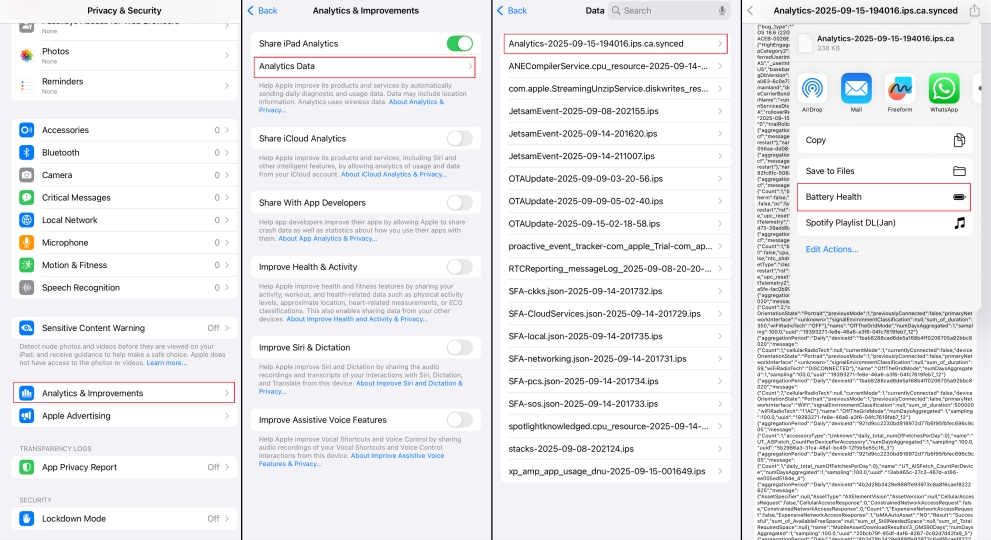Choose Save to Files action
991x540 pixels.
[884, 171]
